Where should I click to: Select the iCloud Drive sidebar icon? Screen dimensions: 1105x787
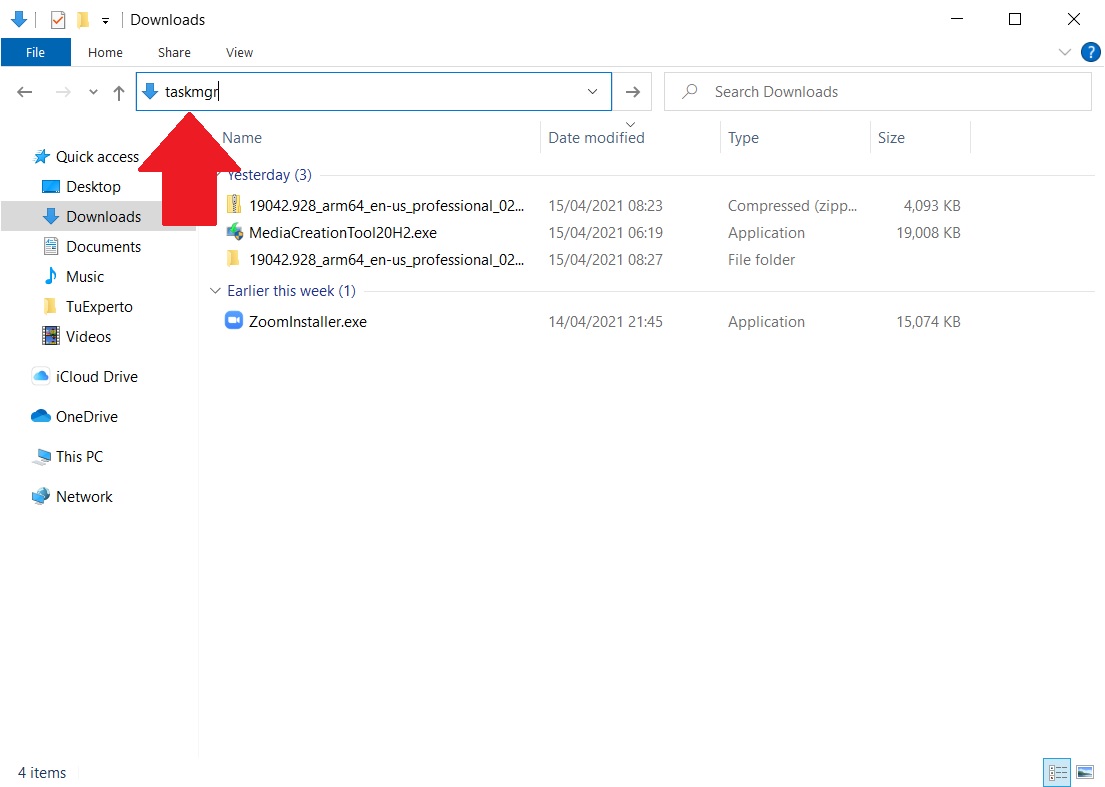coord(41,377)
